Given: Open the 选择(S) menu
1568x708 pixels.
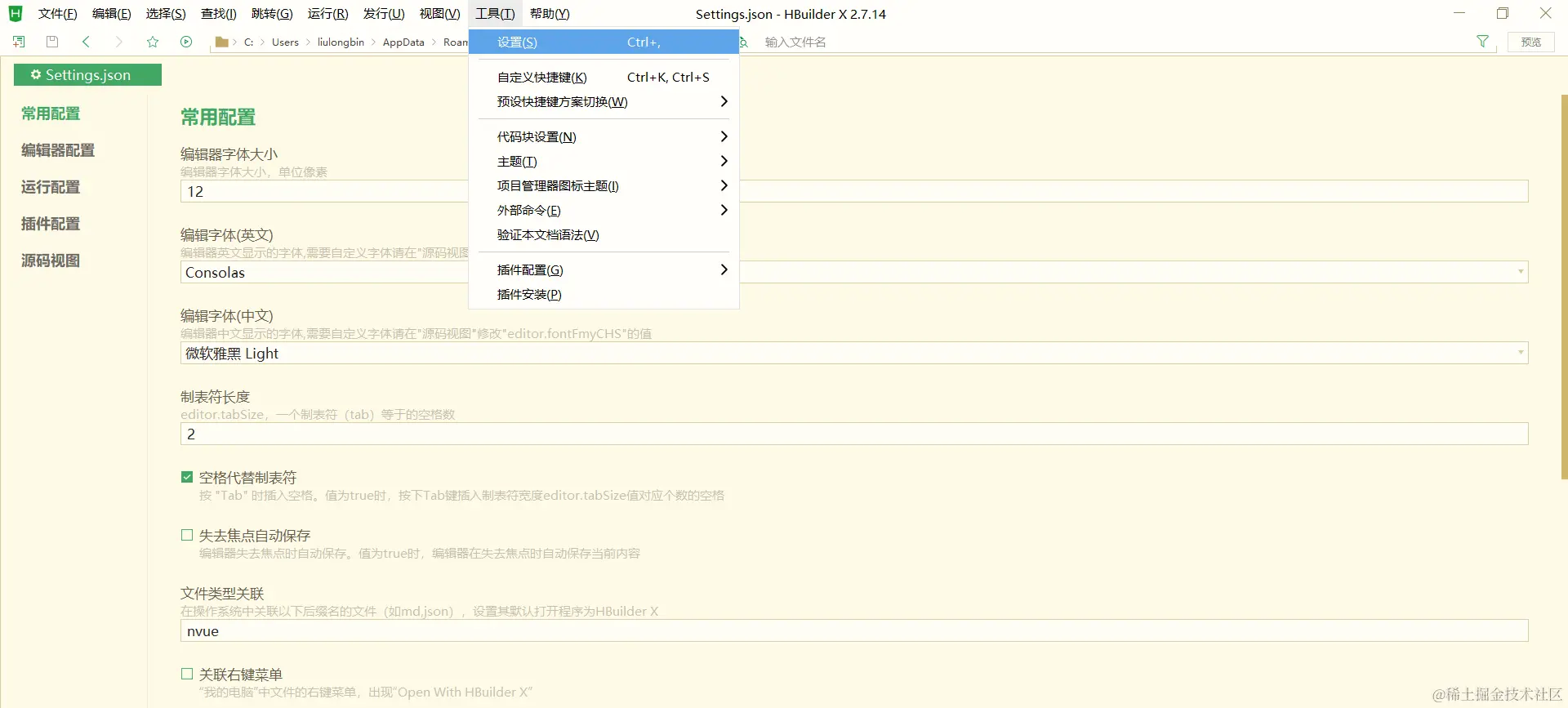Looking at the screenshot, I should [166, 14].
